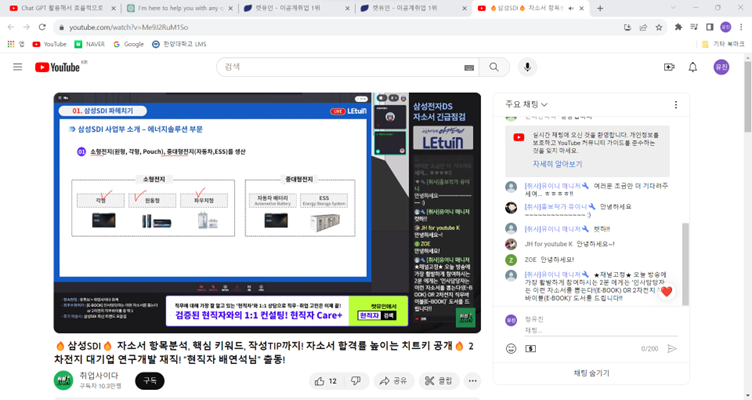This screenshot has height=400, width=752.
Task: Start voice search with microphone icon
Action: tap(527, 67)
